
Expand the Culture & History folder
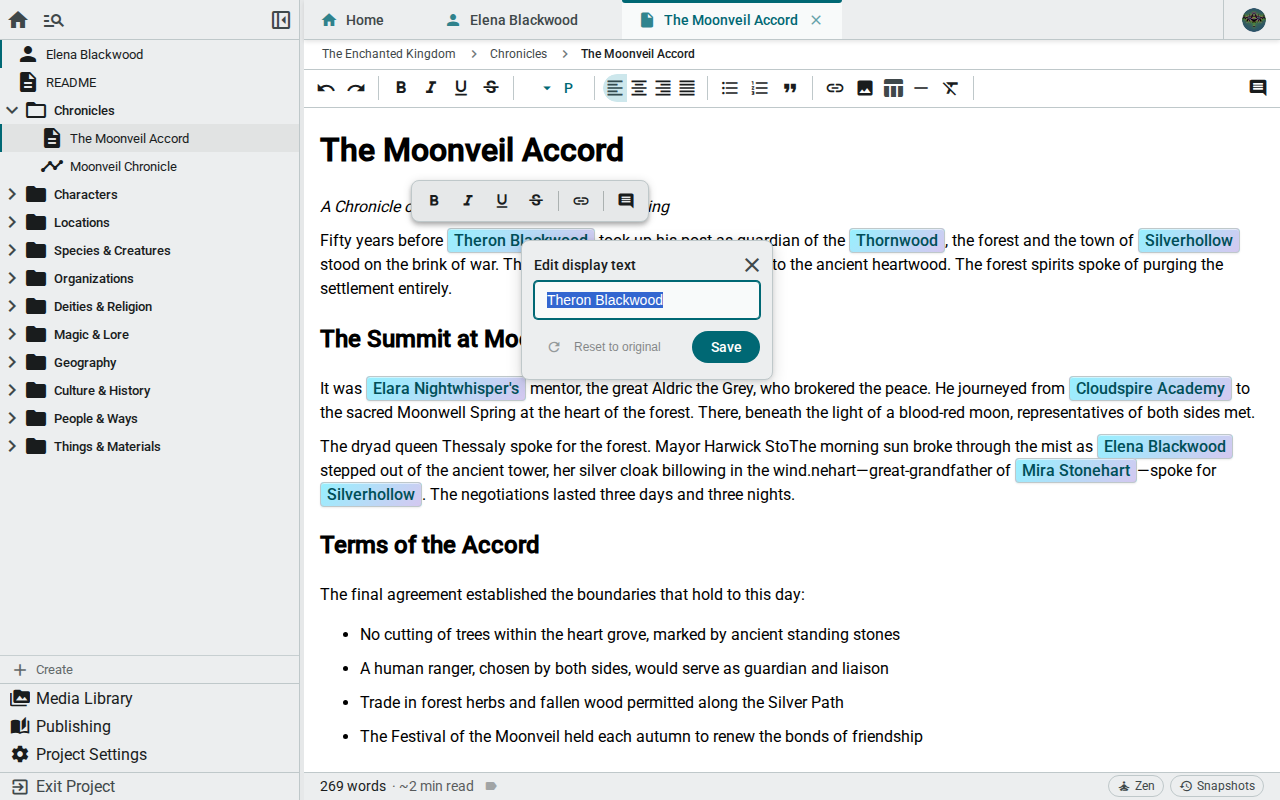[x=12, y=390]
